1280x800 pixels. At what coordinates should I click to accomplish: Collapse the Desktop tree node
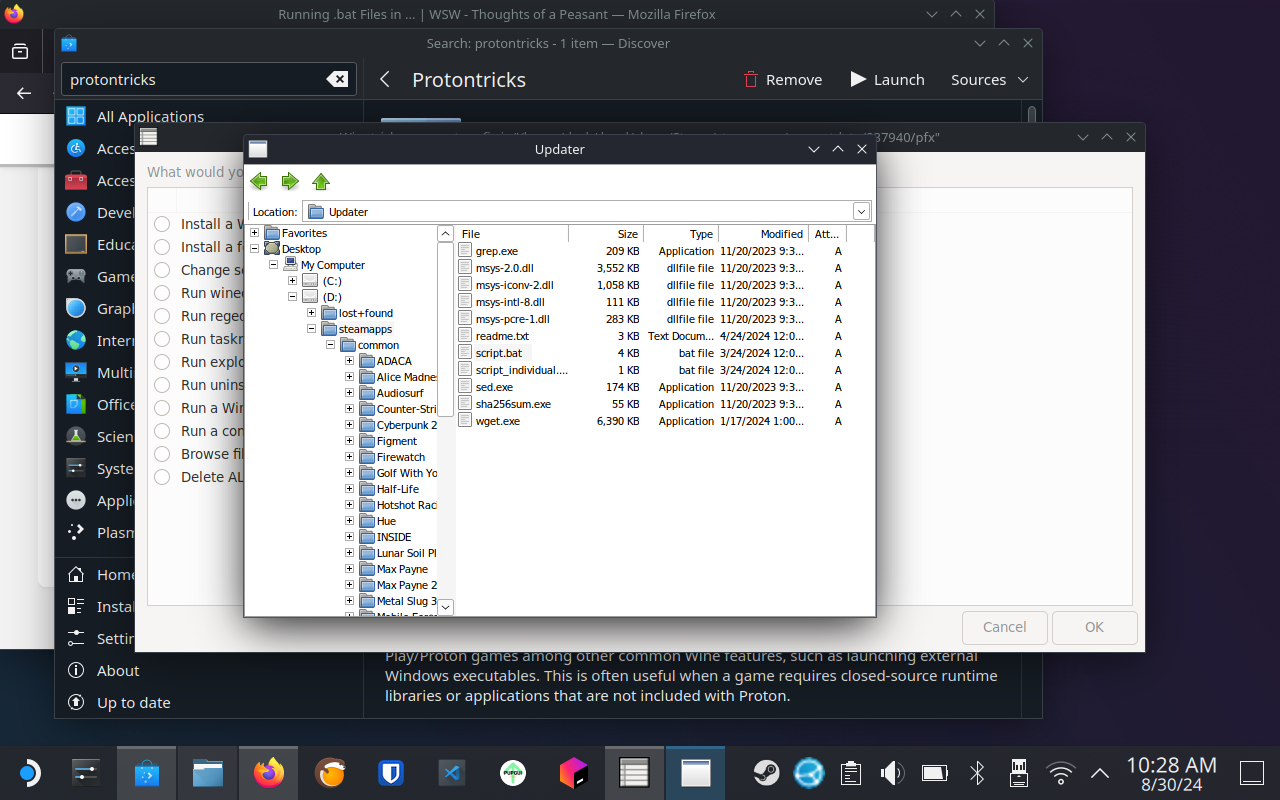[x=255, y=249]
